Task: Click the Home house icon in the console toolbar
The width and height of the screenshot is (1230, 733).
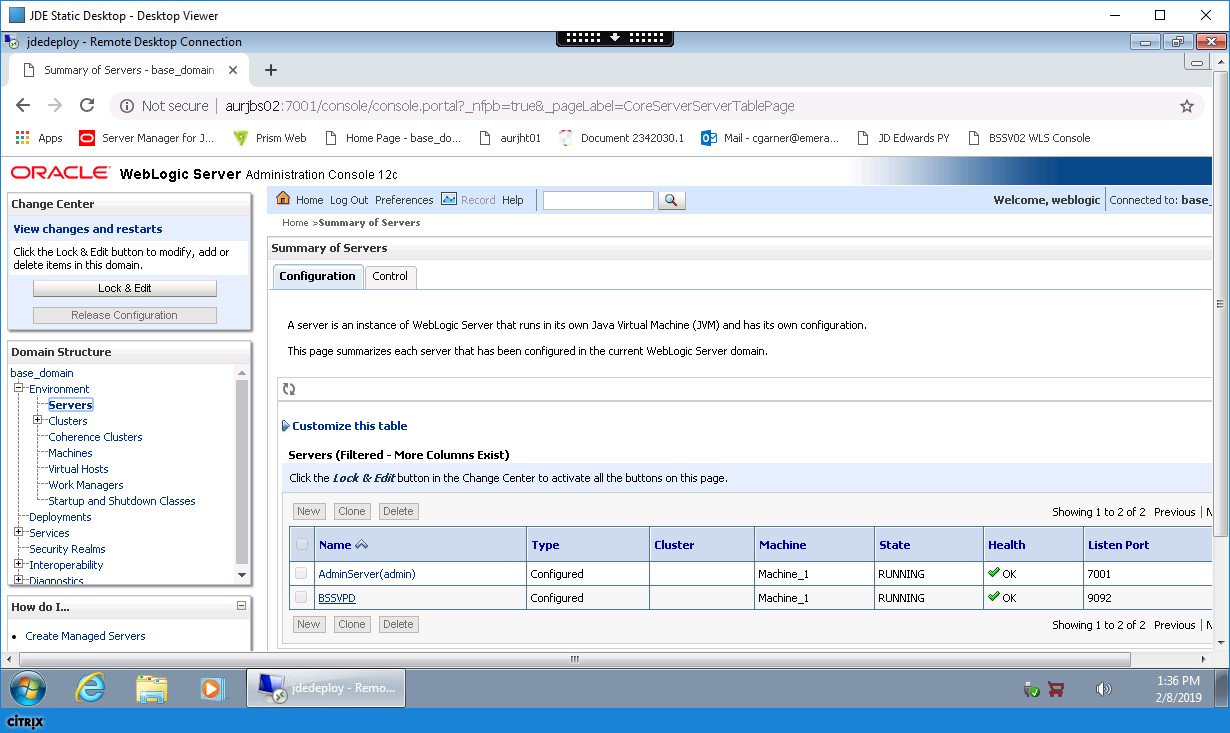Action: point(283,199)
